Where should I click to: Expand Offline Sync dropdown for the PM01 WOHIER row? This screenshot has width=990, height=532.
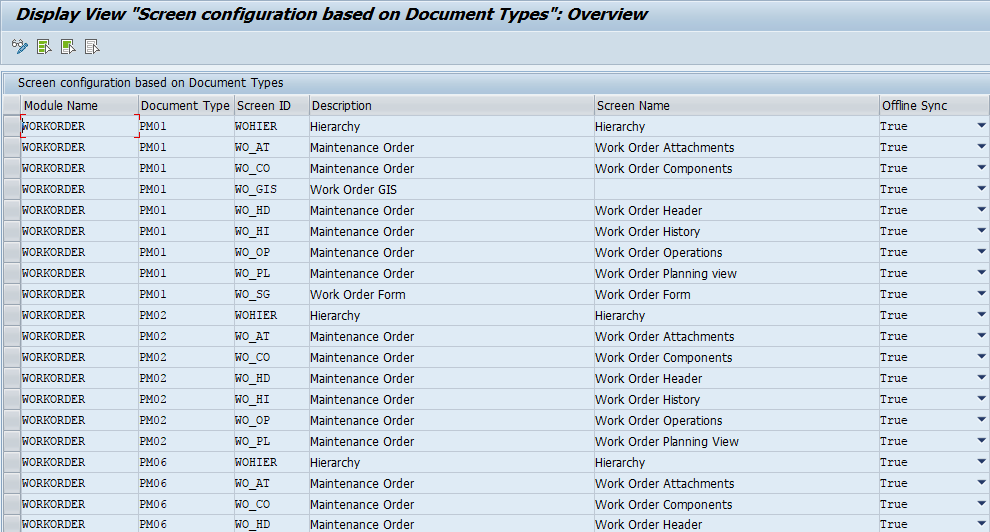point(981,126)
